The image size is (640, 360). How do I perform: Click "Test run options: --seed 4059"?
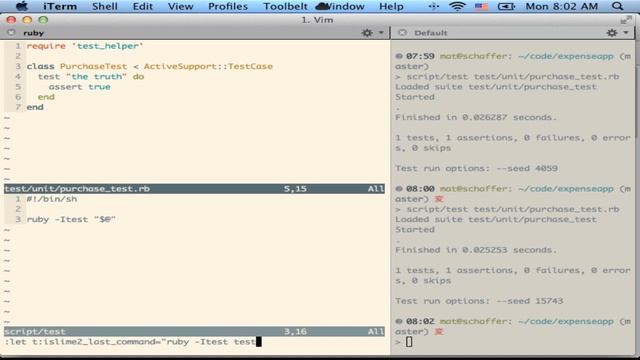point(476,169)
